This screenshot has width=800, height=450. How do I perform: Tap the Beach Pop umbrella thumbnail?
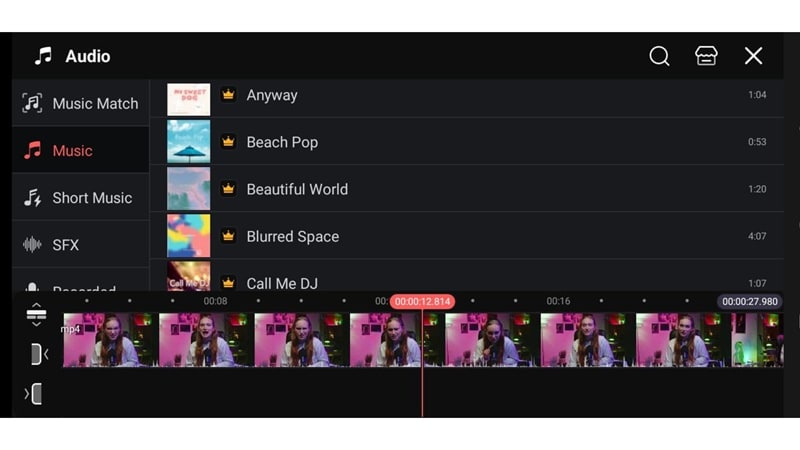[x=188, y=141]
